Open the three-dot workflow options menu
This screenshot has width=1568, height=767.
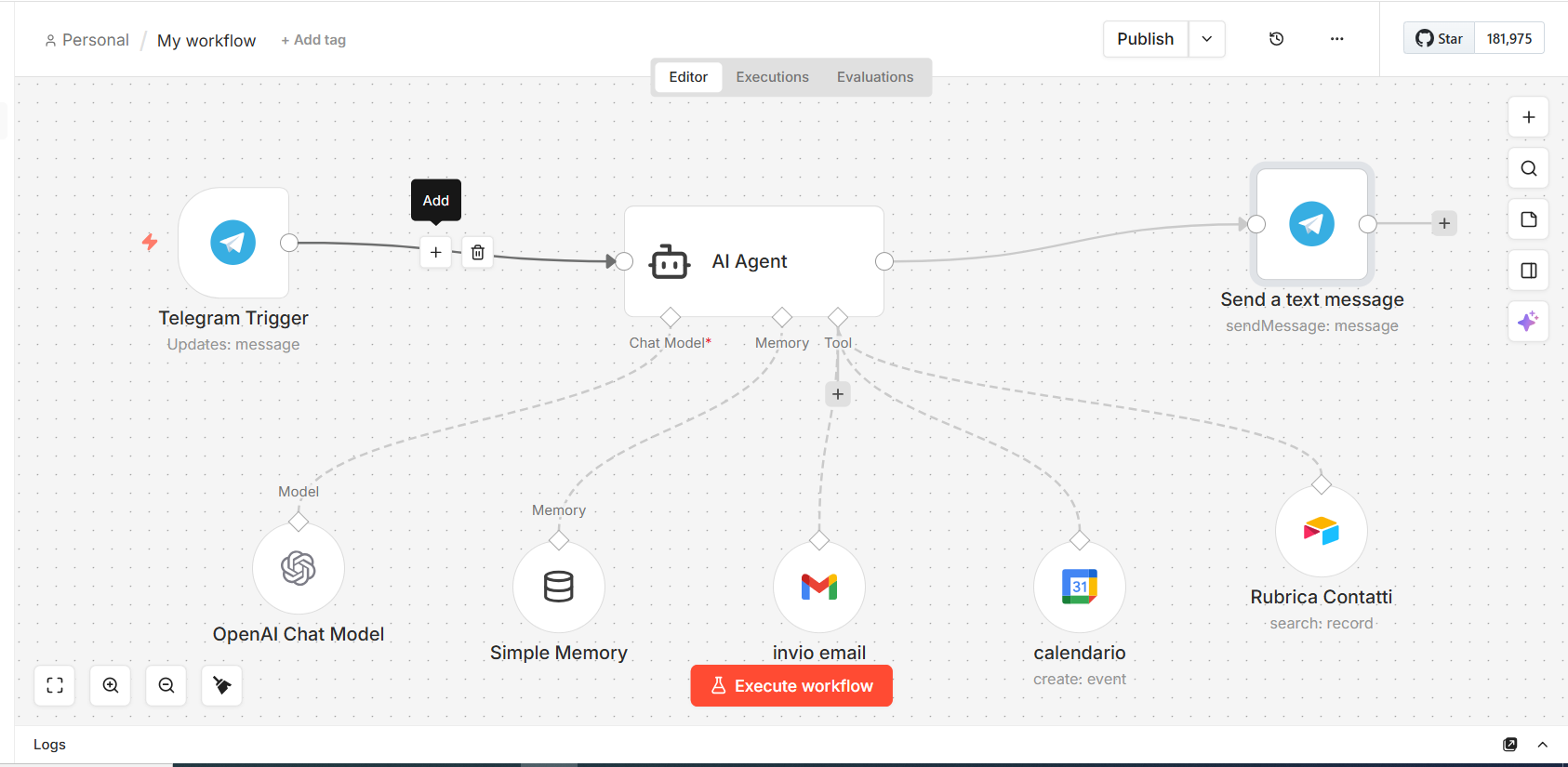1337,39
